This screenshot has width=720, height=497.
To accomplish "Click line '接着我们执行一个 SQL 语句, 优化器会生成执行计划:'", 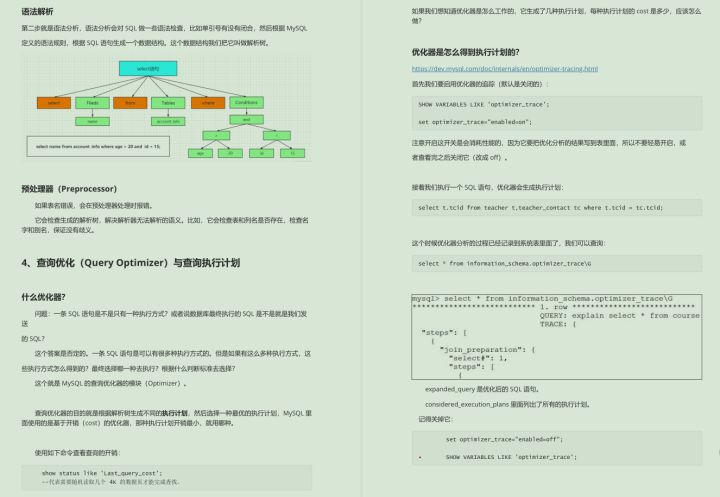I will click(487, 187).
